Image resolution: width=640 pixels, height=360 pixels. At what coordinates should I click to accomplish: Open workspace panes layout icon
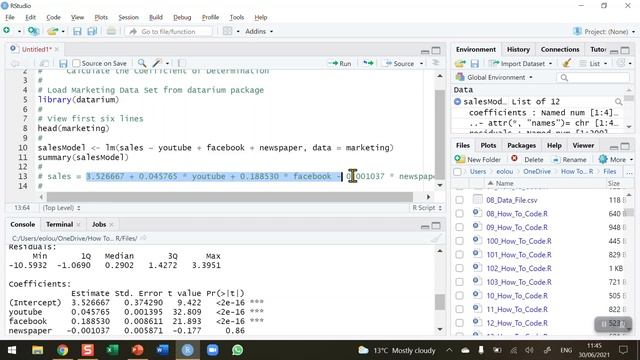point(227,31)
